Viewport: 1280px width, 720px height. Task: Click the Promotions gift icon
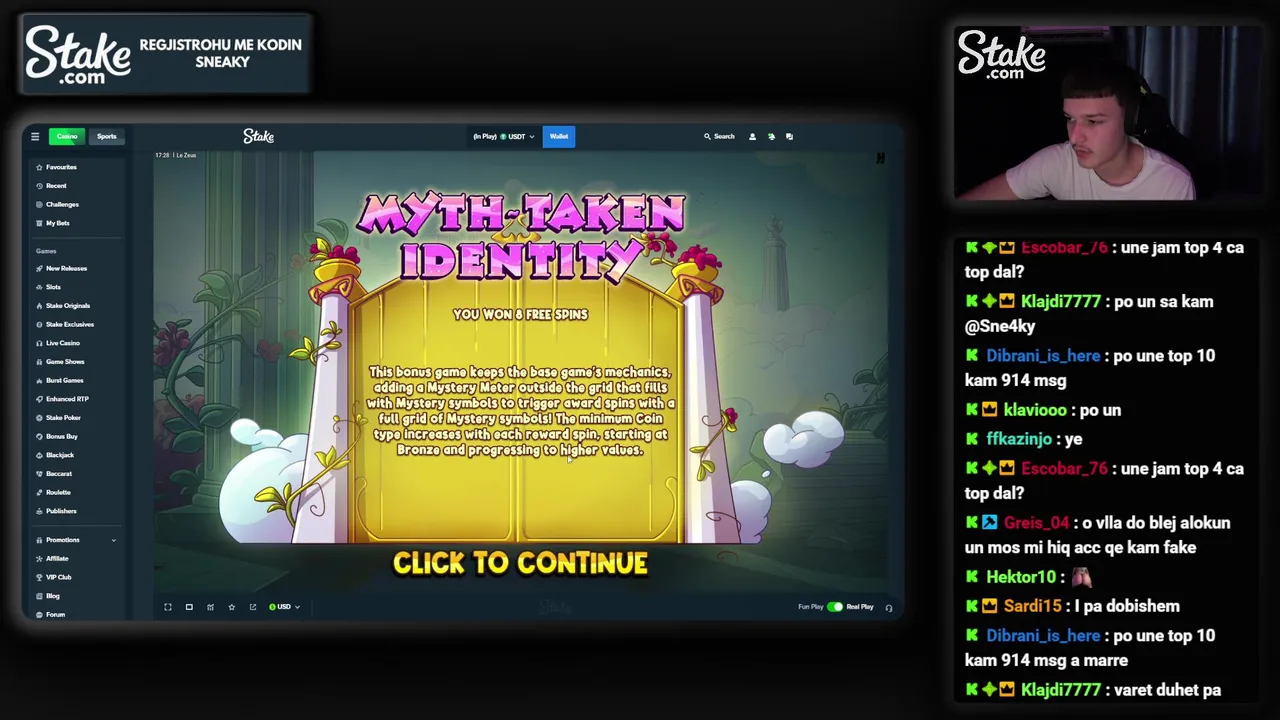(39, 540)
